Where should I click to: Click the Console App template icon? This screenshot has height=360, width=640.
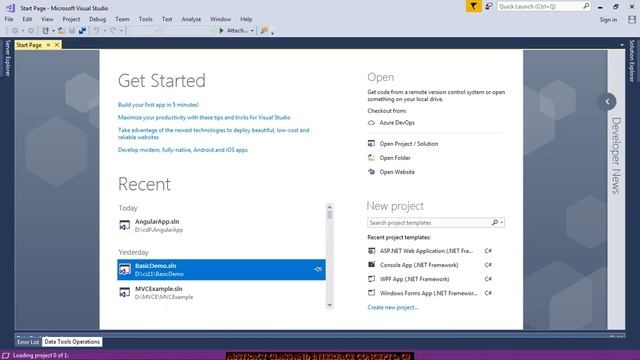[x=371, y=264]
